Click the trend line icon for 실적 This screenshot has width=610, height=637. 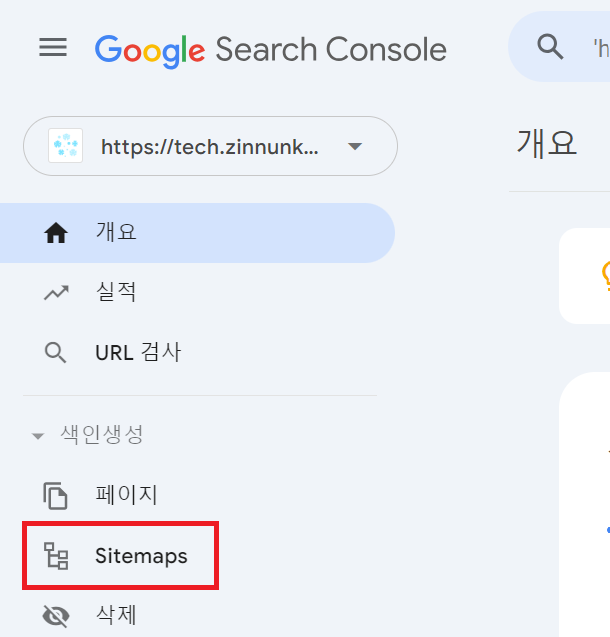click(56, 292)
